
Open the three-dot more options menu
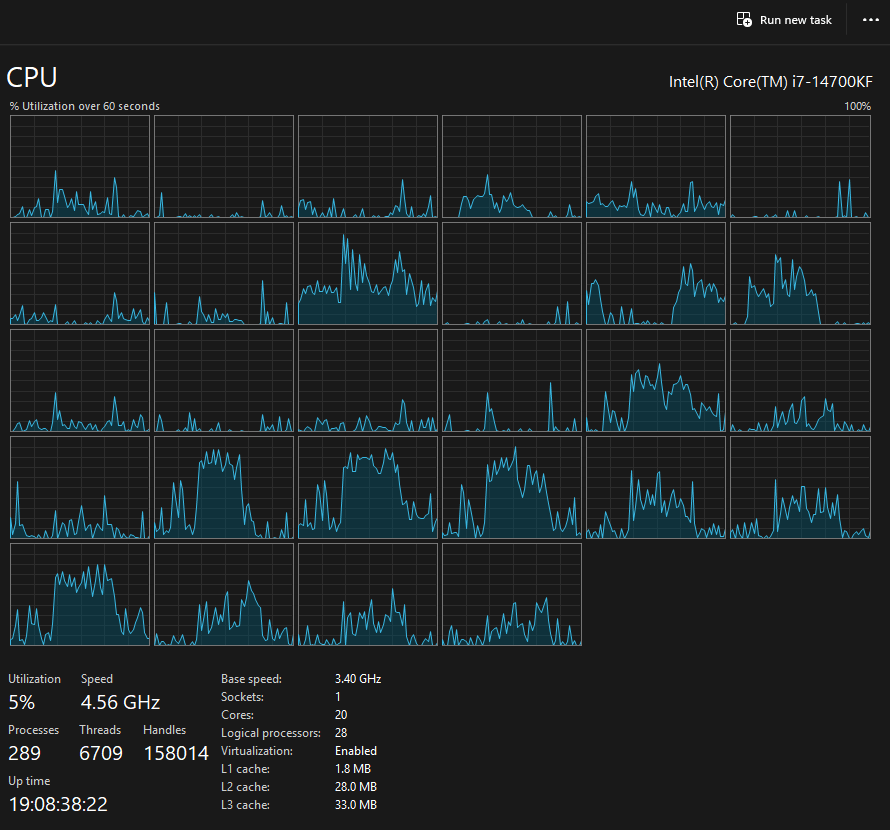(x=871, y=20)
